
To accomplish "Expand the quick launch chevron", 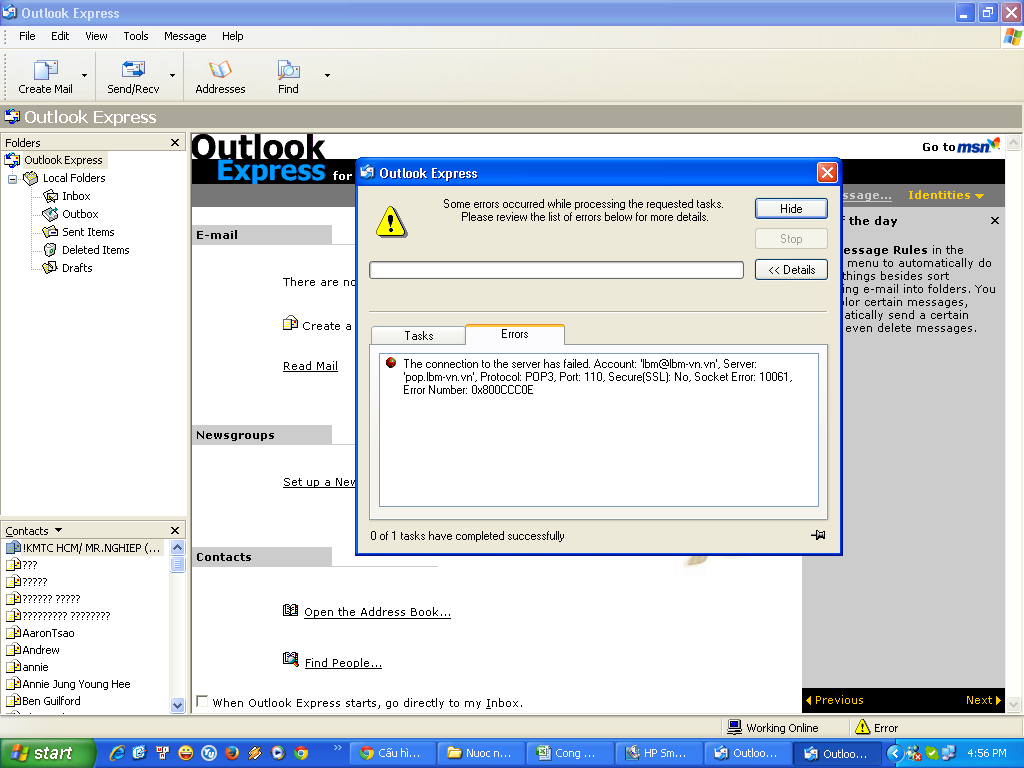I will 338,747.
